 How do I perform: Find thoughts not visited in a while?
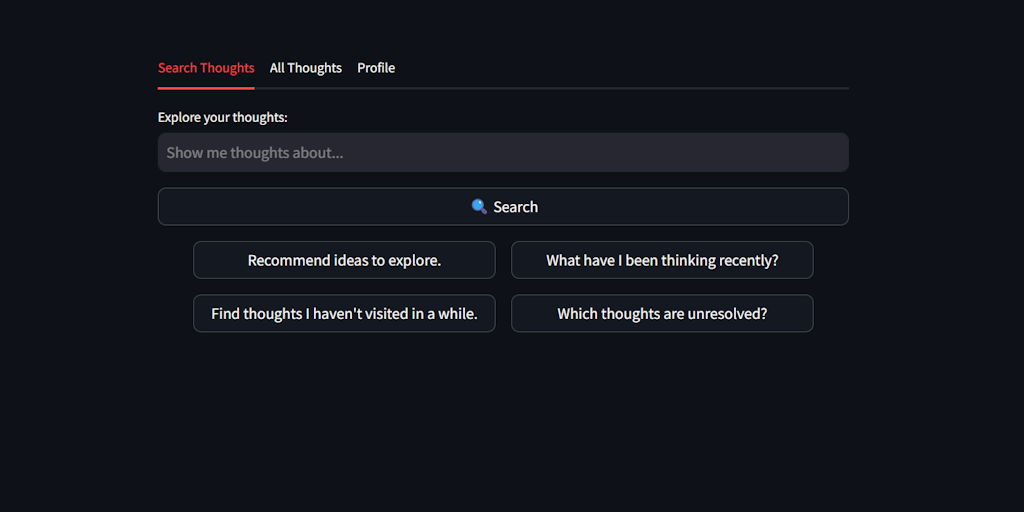click(x=344, y=314)
